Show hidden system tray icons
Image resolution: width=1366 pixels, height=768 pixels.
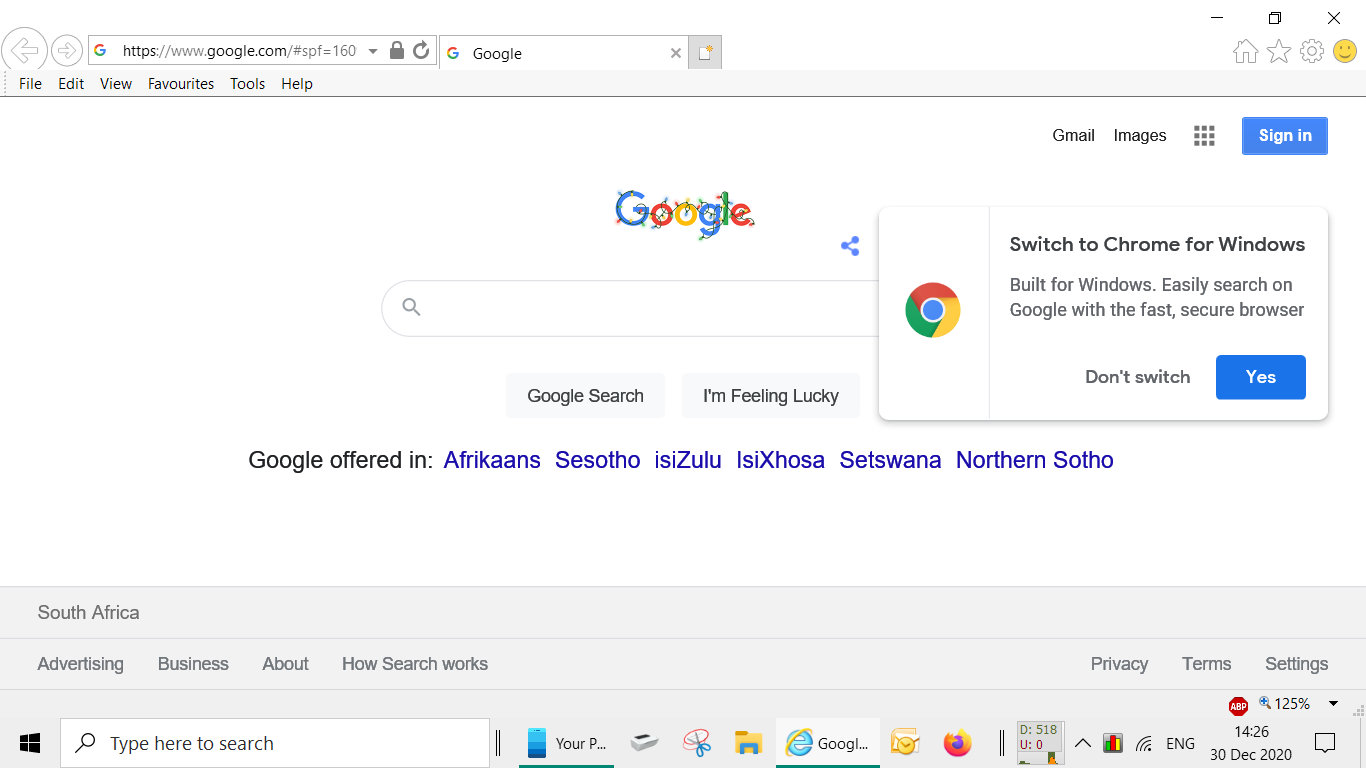coord(1082,743)
